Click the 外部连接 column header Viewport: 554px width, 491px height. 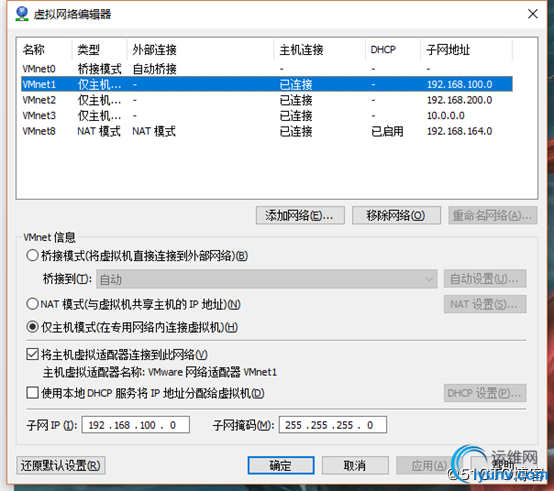pos(200,49)
